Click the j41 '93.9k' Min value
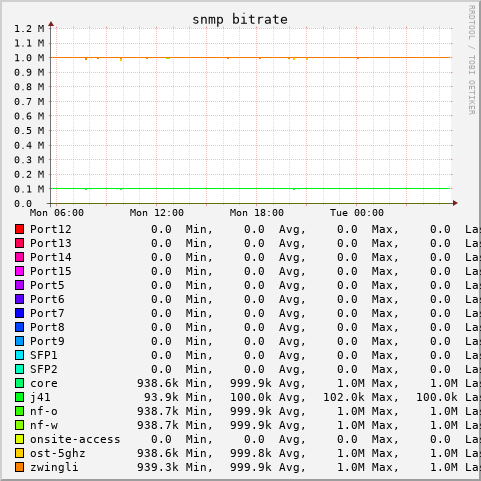This screenshot has height=481, width=481. [x=161, y=397]
